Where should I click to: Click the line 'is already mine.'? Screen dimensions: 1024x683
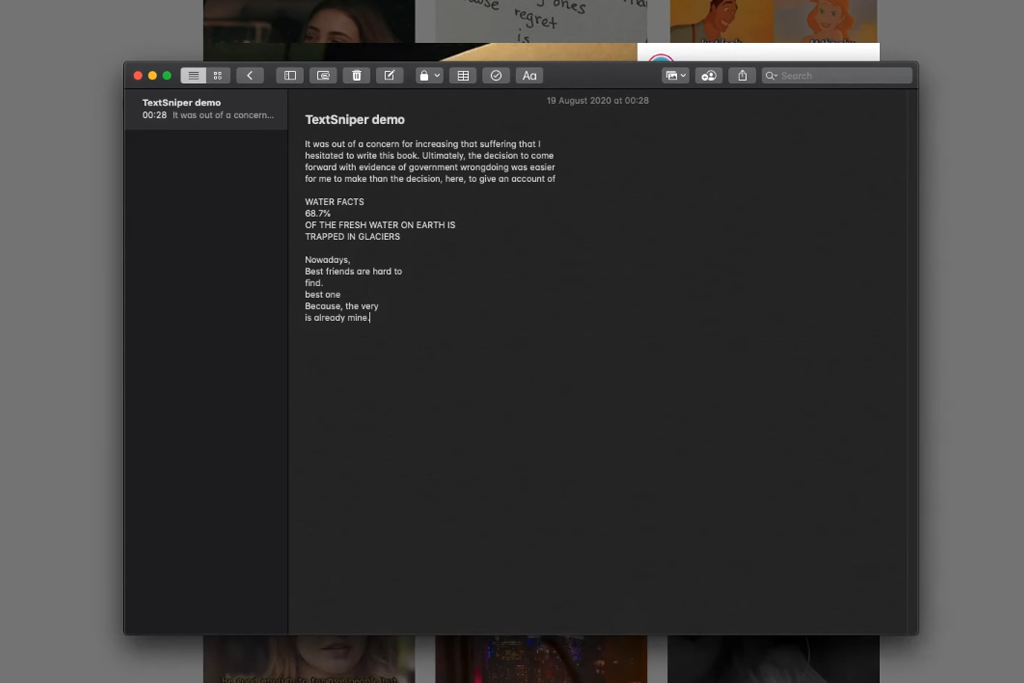336,317
